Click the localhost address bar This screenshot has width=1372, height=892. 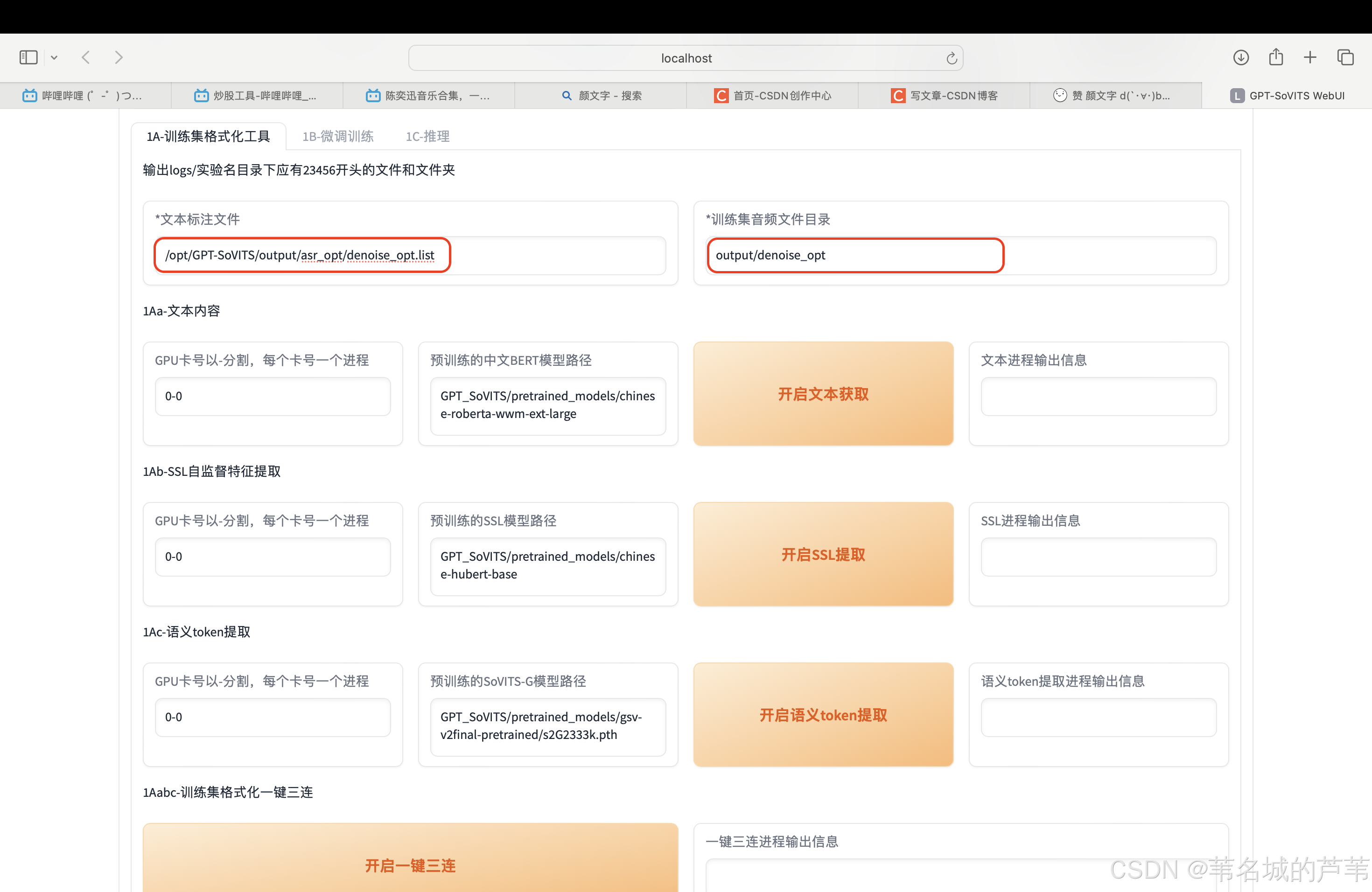click(686, 58)
